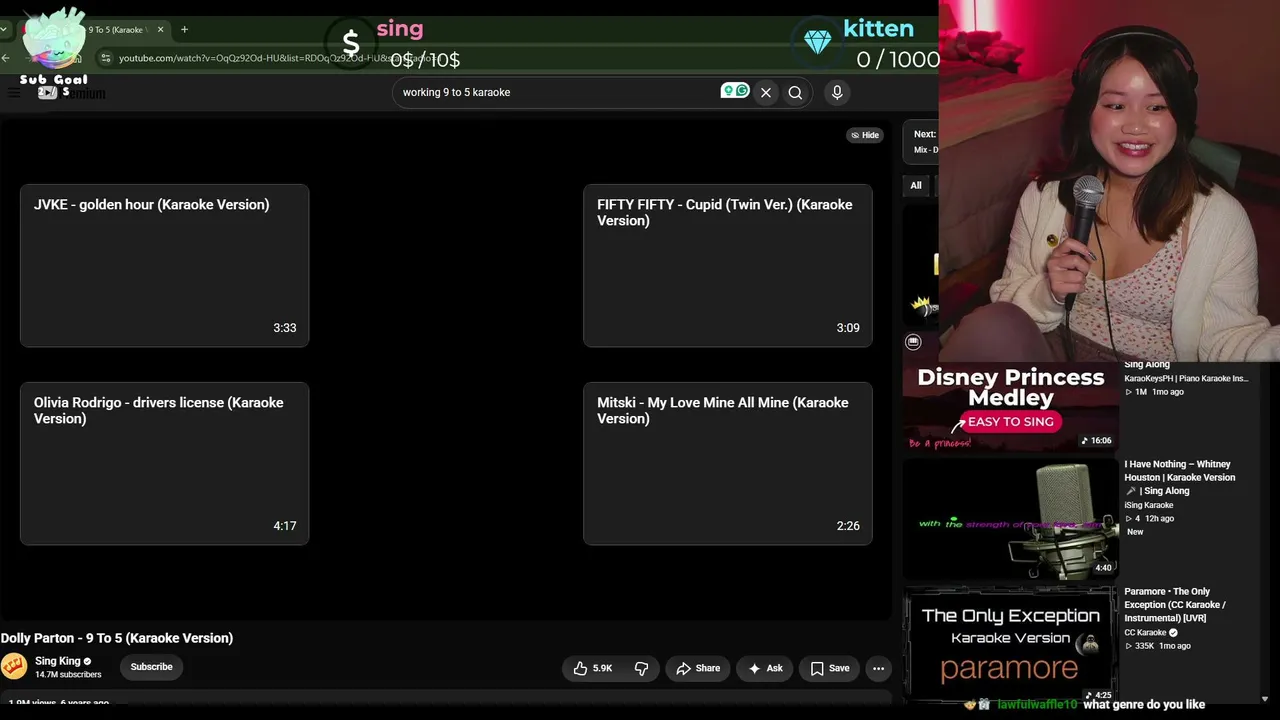The width and height of the screenshot is (1280, 720).
Task: Open I Have Nothing Whitney Houston title link
Action: (x=1180, y=477)
